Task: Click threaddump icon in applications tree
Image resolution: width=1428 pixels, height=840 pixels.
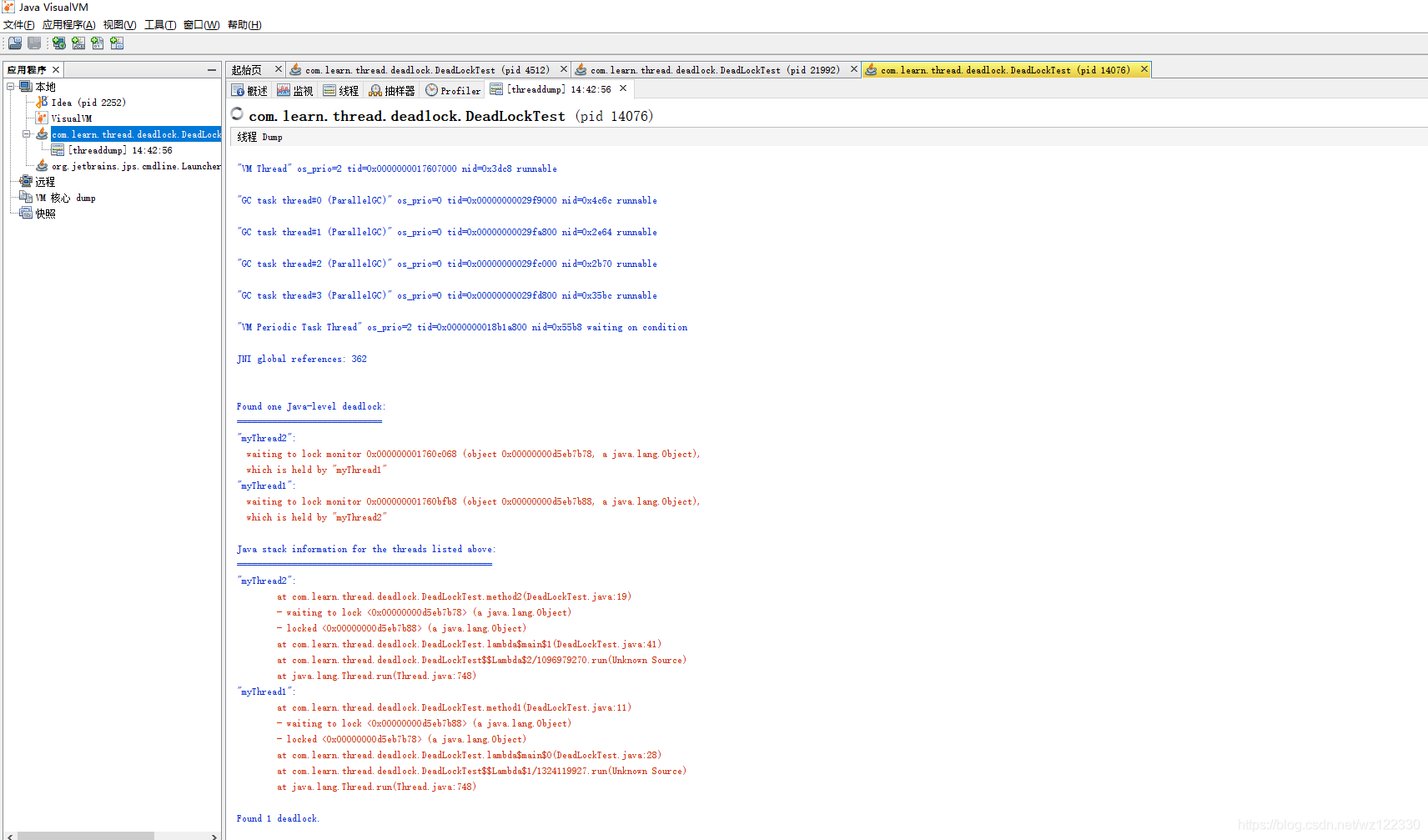Action: click(x=58, y=150)
